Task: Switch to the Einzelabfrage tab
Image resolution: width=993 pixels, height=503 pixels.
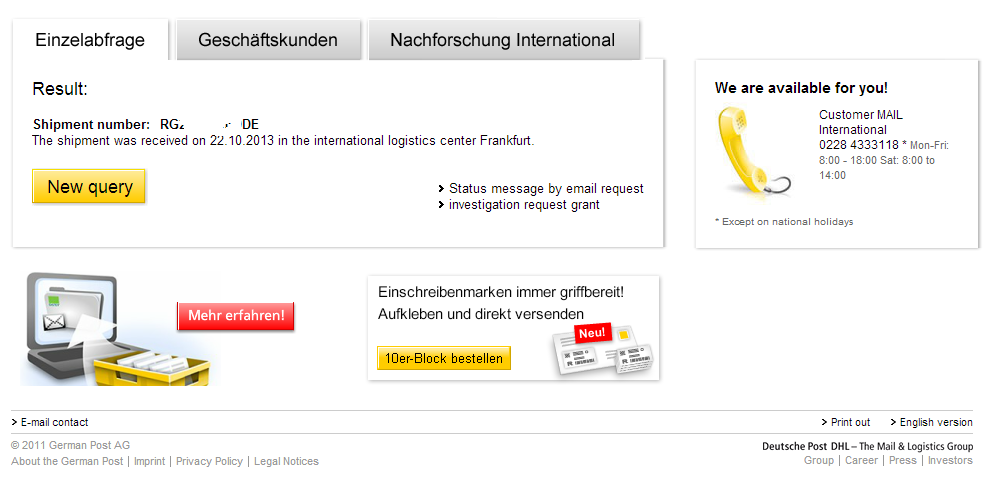Action: tap(90, 40)
